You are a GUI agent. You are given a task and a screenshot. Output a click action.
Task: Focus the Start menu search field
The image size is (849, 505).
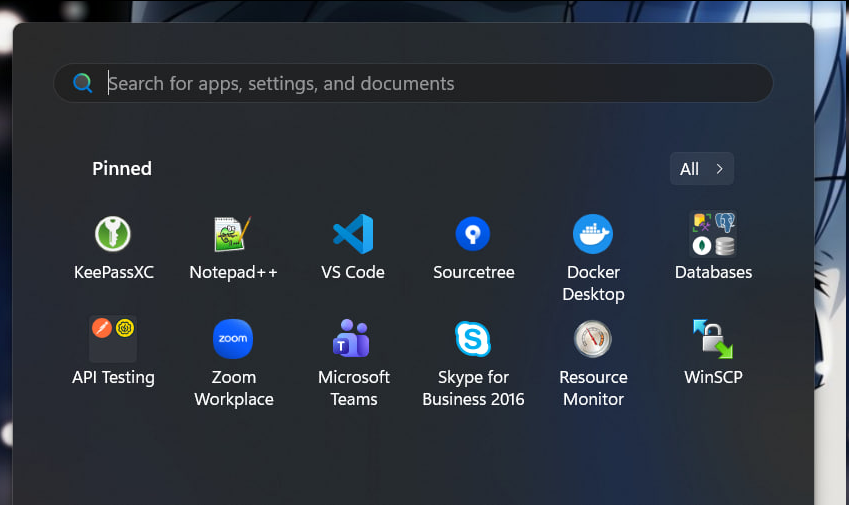click(413, 83)
